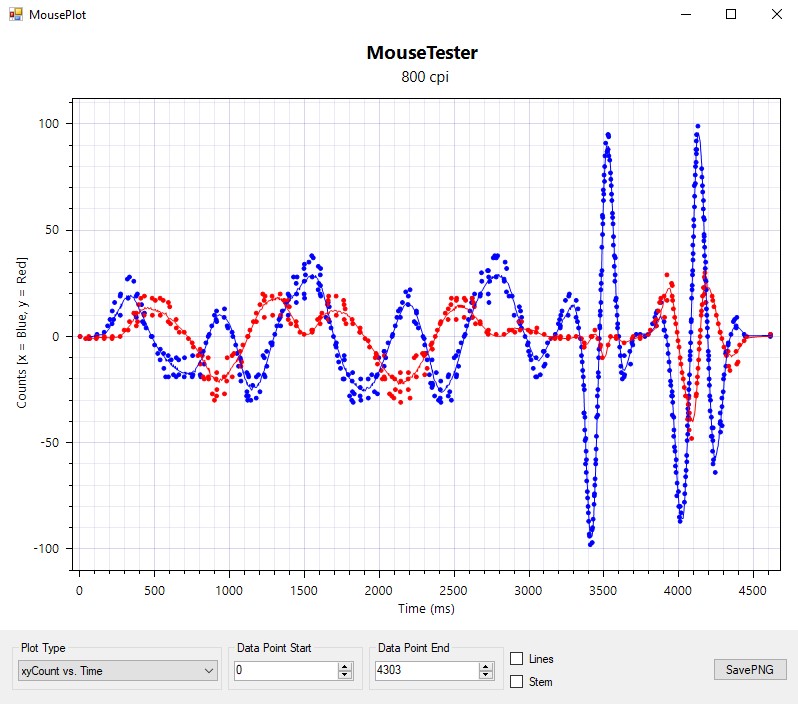Decrease Data Point Start with down arrow
The width and height of the screenshot is (798, 704).
point(345,675)
